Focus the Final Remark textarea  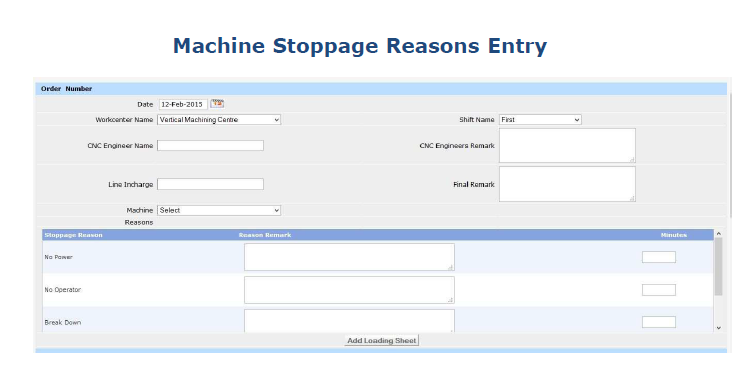pos(567,184)
